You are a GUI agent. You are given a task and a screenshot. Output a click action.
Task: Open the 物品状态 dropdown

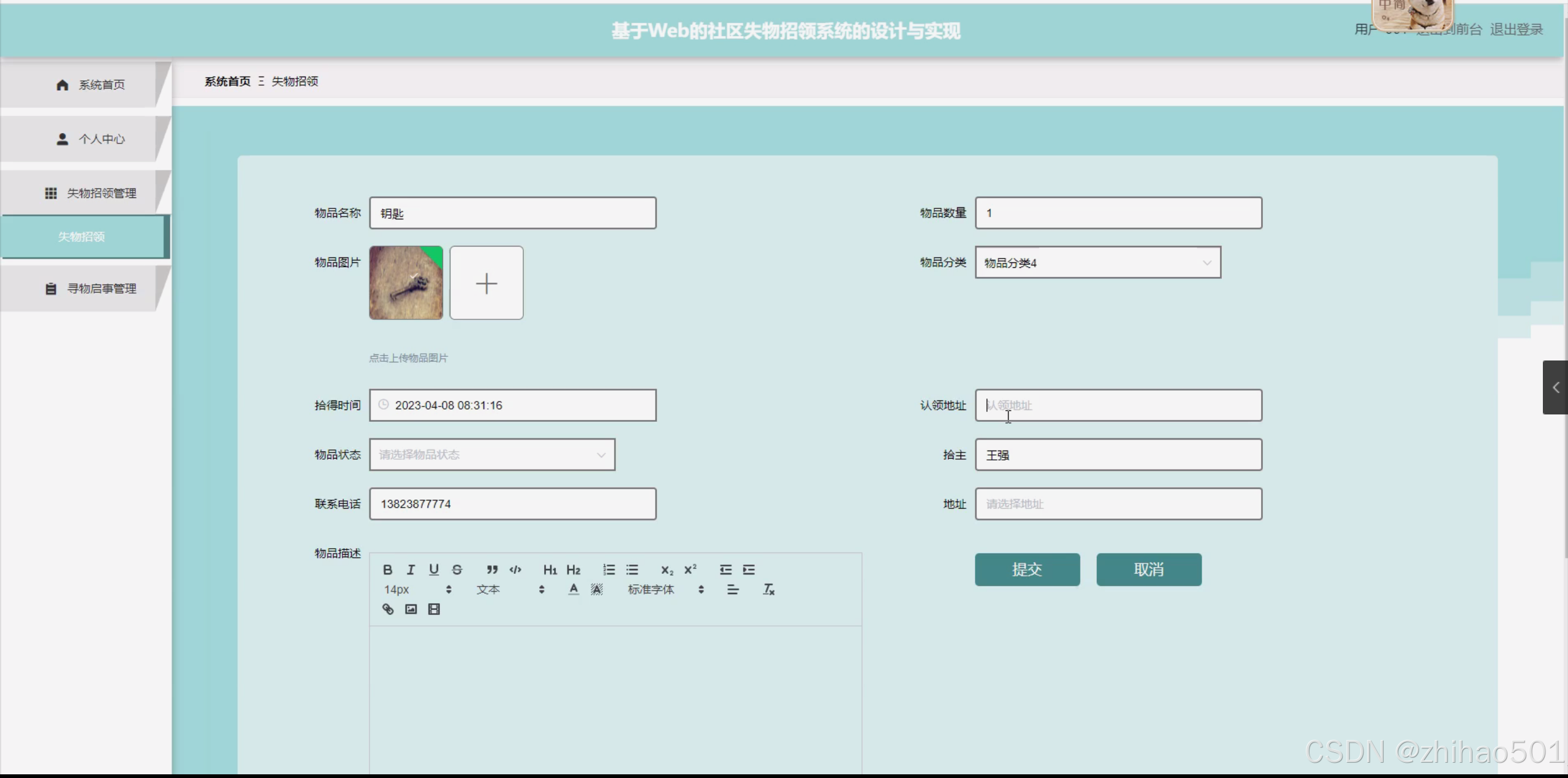(x=492, y=454)
